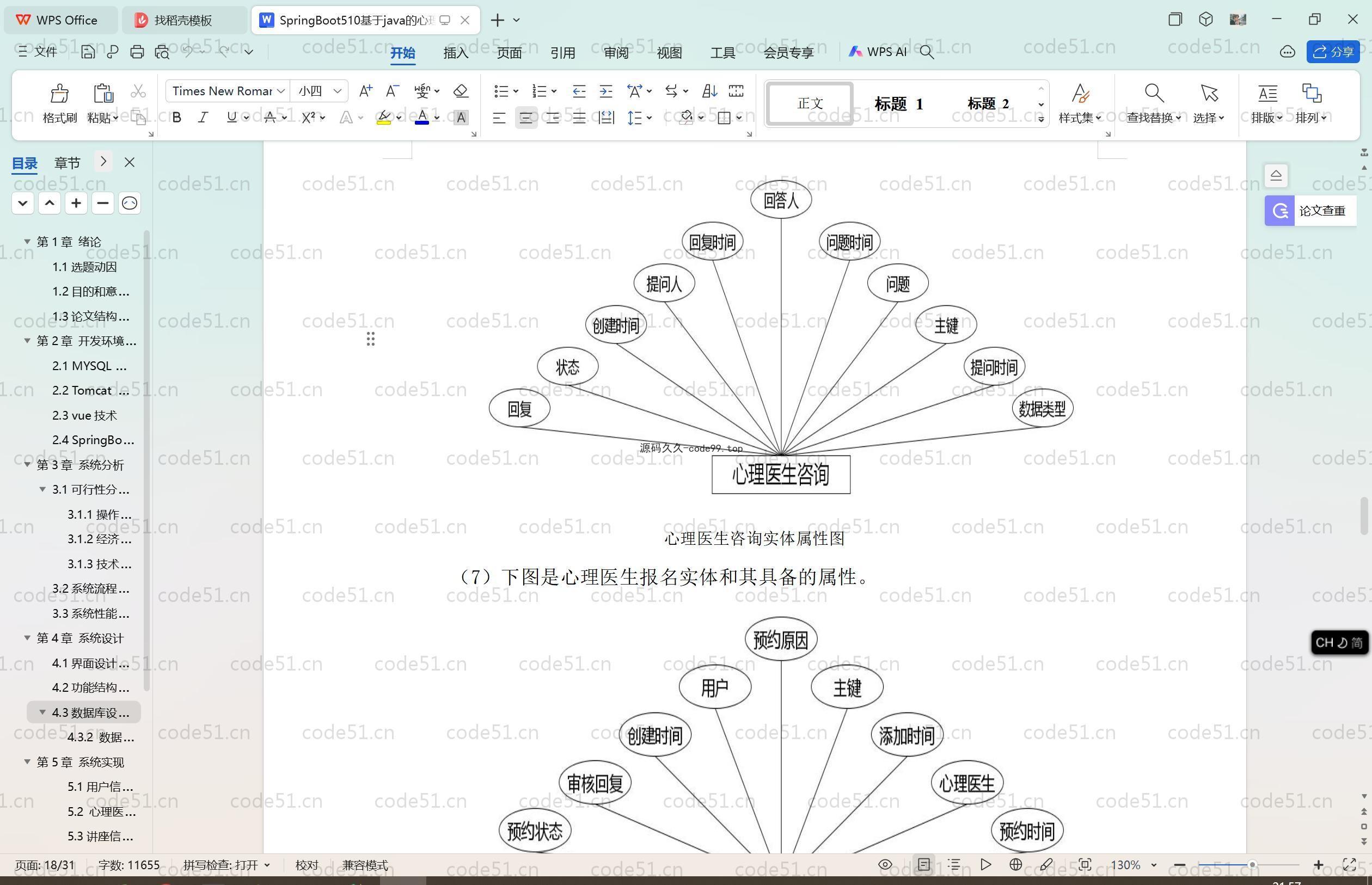Image resolution: width=1372 pixels, height=885 pixels.
Task: Increase font size with A+ icon
Action: [x=365, y=91]
